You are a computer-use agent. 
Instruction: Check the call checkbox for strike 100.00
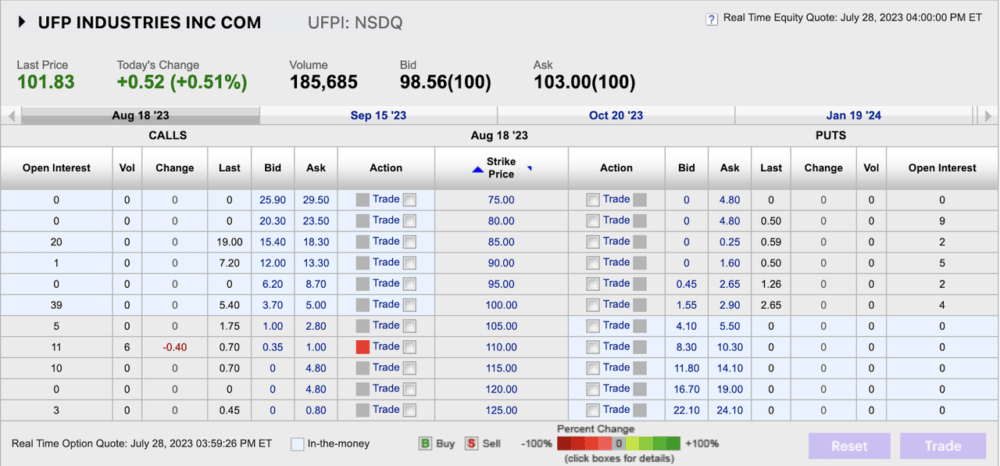click(409, 305)
